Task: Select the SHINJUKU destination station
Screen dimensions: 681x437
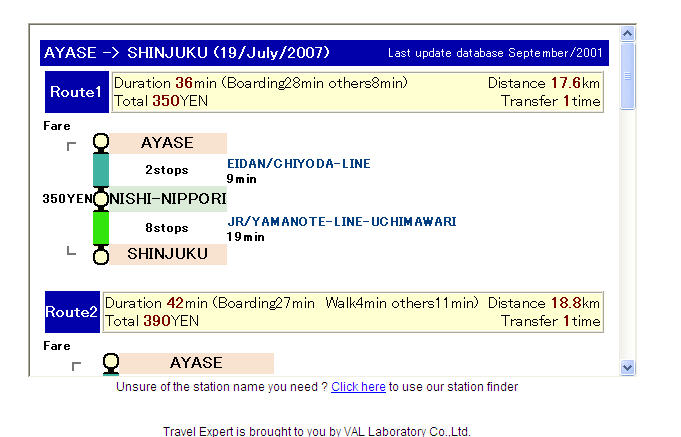Action: point(167,254)
